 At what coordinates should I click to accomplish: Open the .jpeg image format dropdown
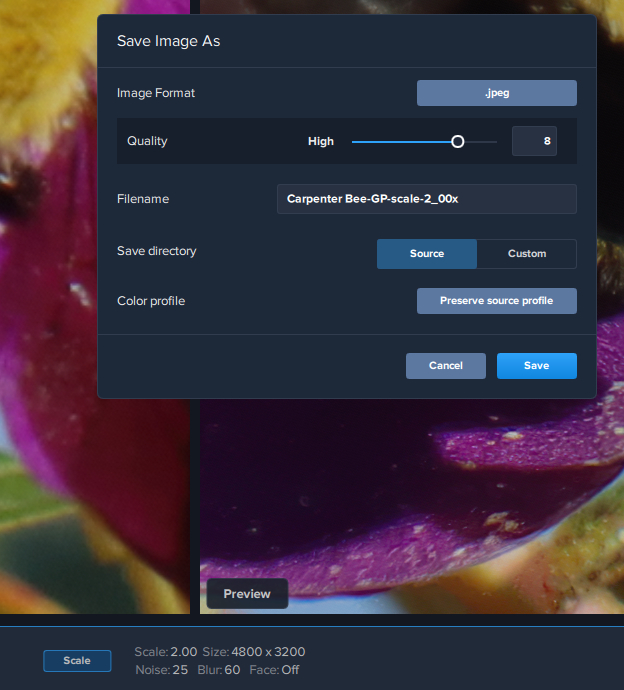click(x=496, y=93)
